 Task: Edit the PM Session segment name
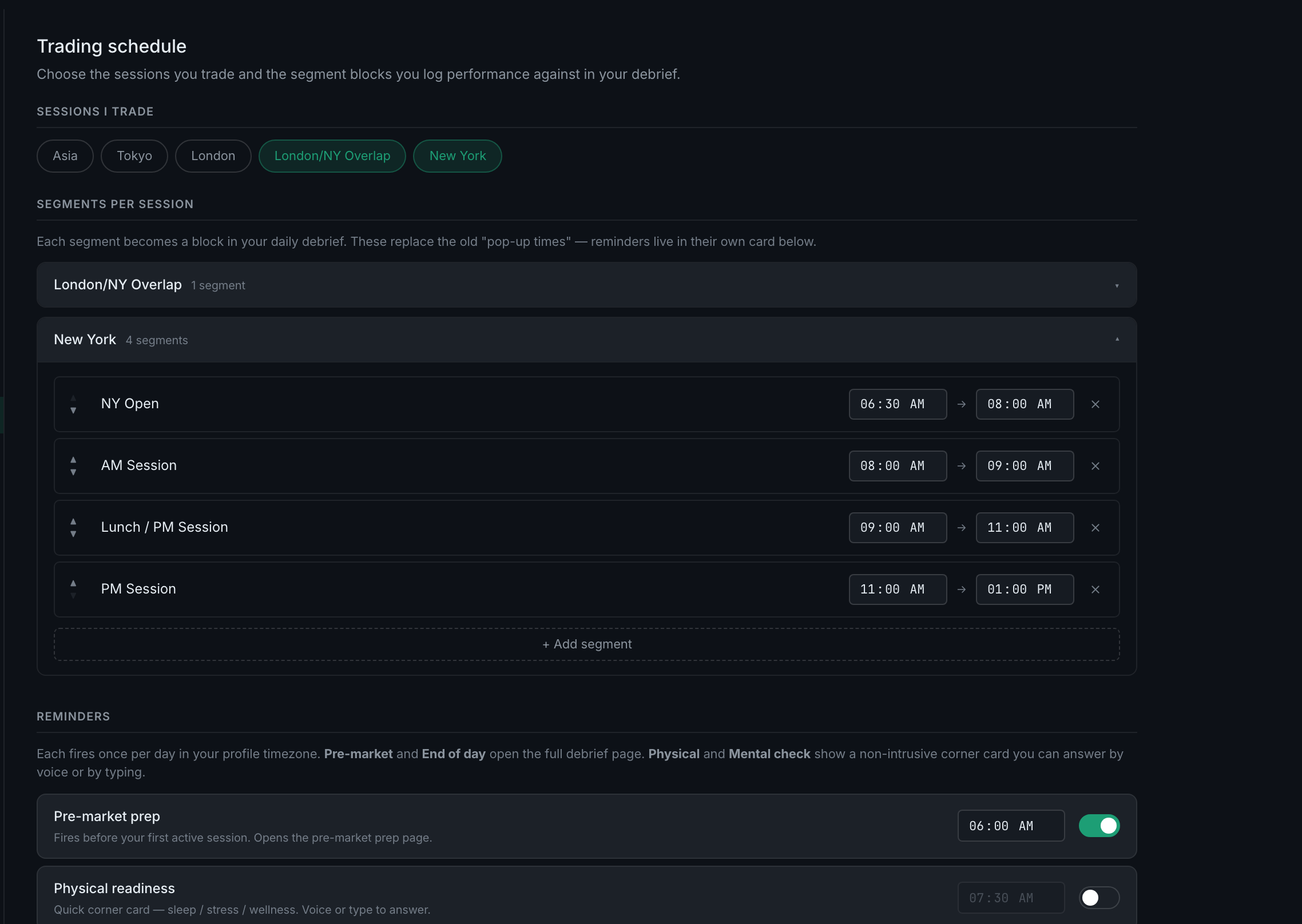[x=138, y=589]
